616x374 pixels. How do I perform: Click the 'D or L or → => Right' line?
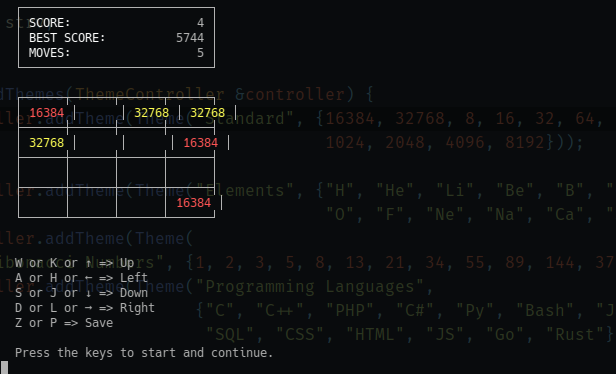(x=85, y=308)
